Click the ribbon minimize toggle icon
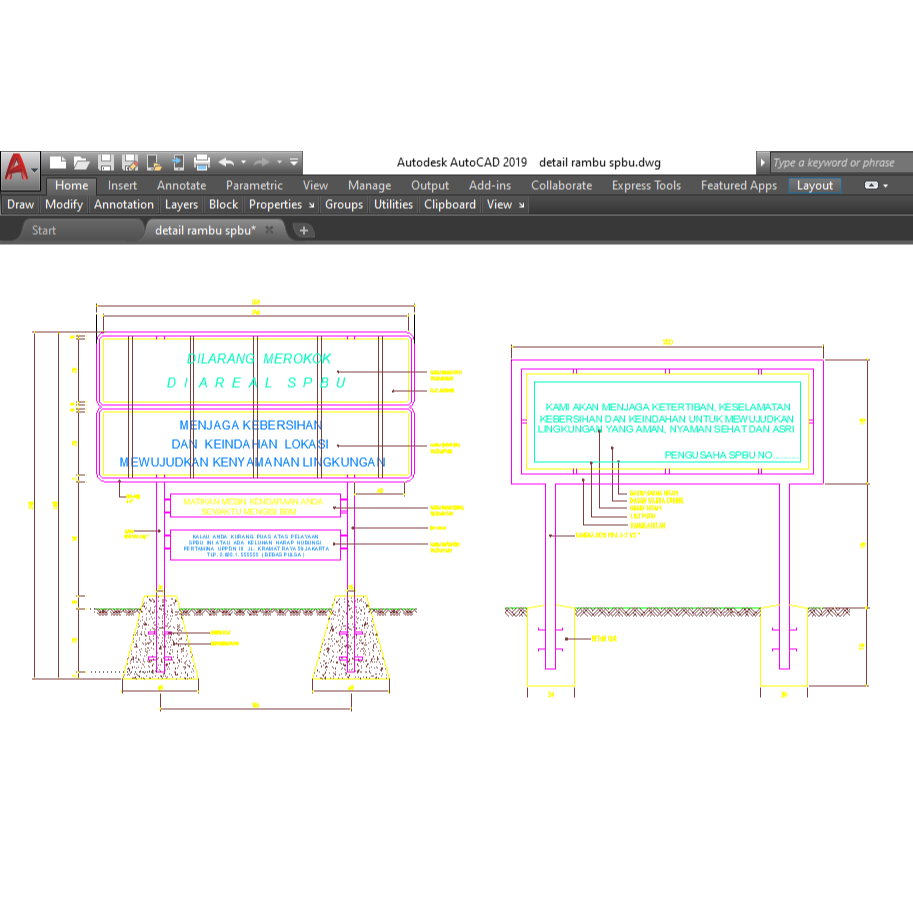 pyautogui.click(x=871, y=186)
